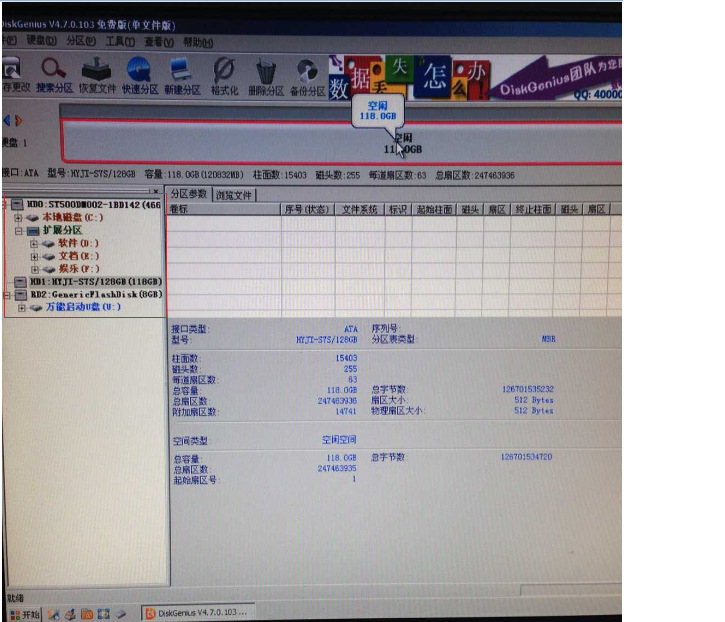This screenshot has width=725, height=622.
Task: Select the 万能启动U盘 (U:) partition
Action: pyautogui.click(x=83, y=307)
